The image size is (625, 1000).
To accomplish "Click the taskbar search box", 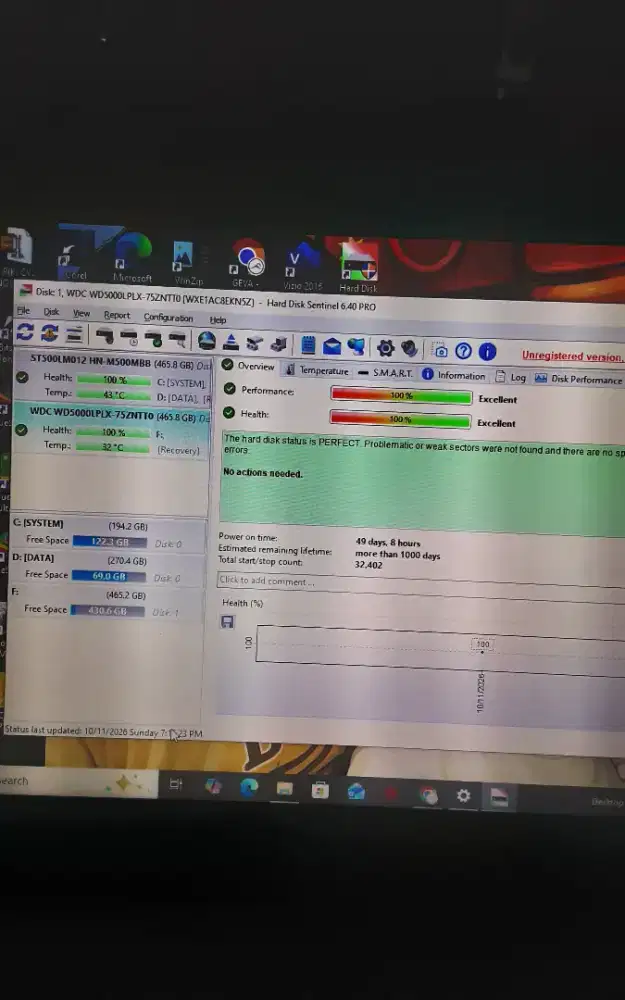I will pos(78,782).
